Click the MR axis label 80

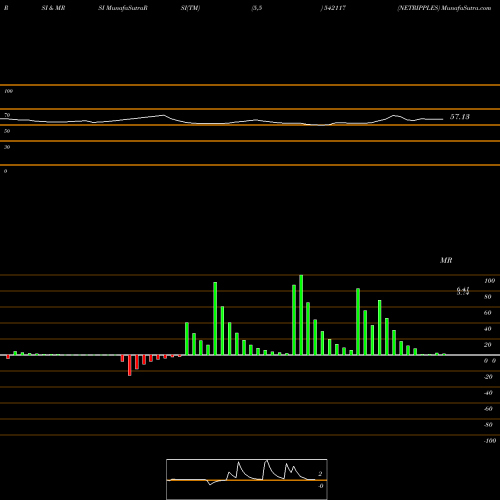[x=488, y=297]
